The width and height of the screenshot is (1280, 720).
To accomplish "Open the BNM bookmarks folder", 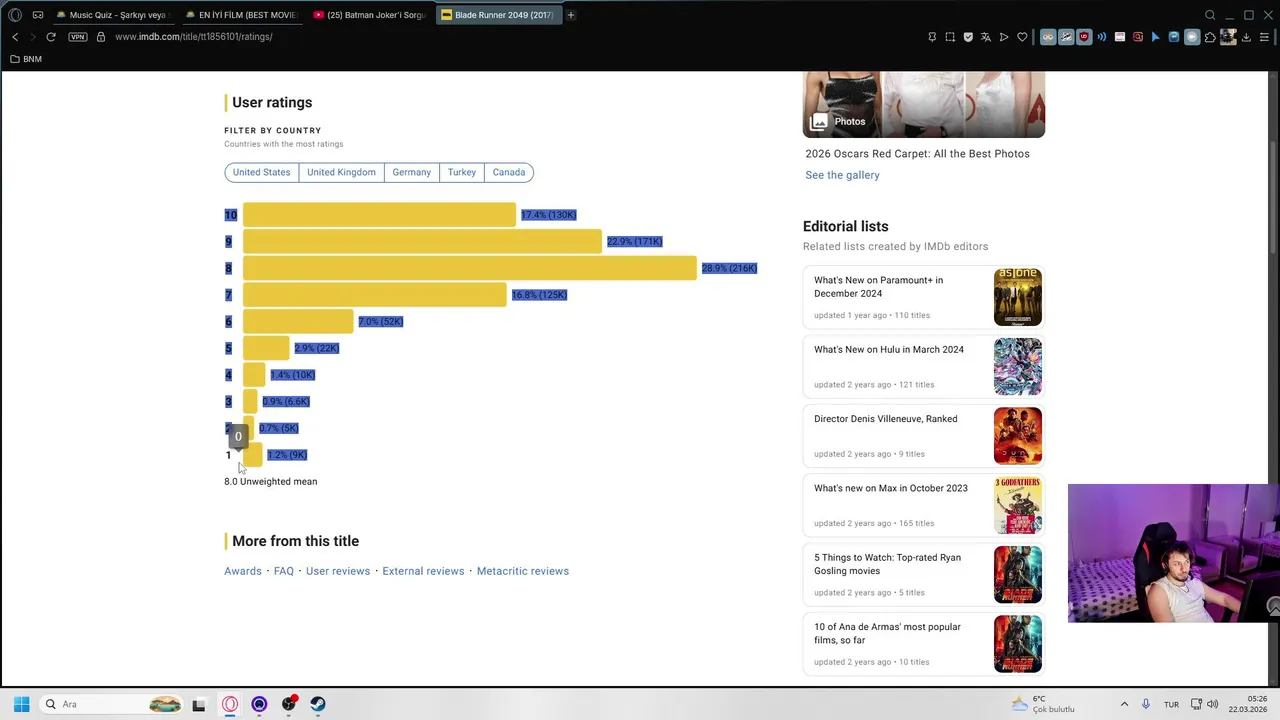I will [26, 59].
